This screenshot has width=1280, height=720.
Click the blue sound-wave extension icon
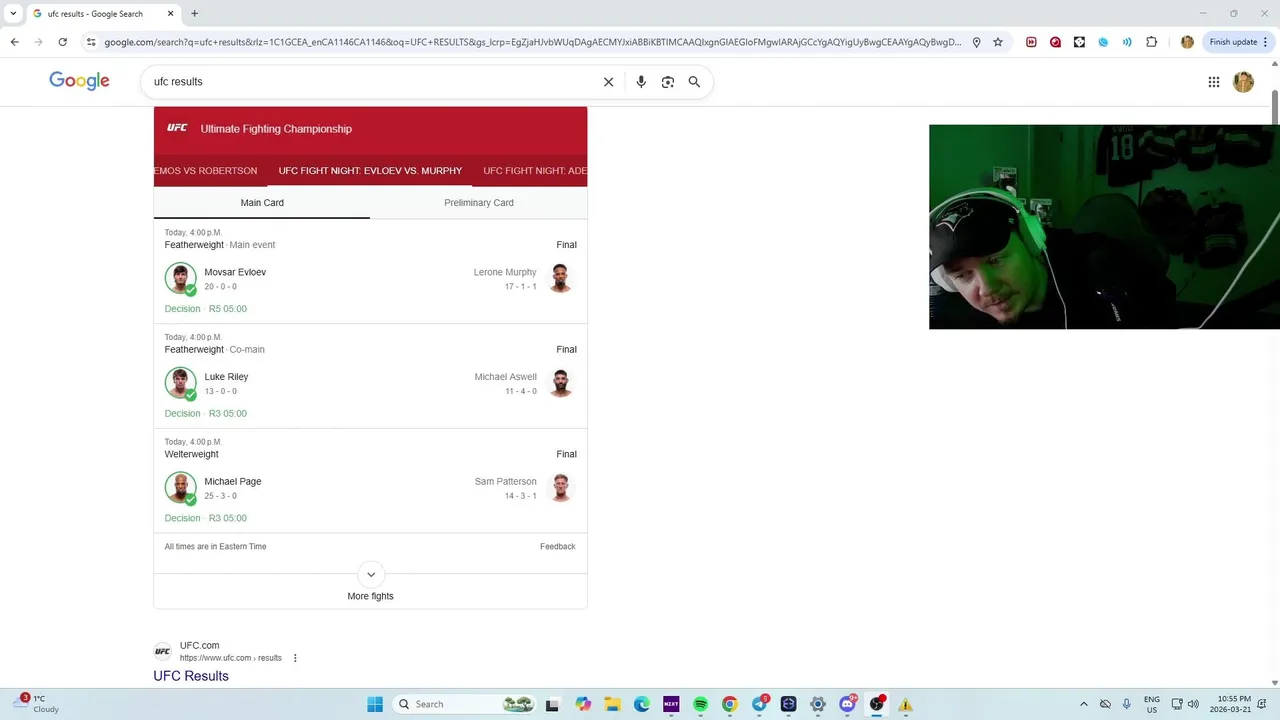[1127, 42]
